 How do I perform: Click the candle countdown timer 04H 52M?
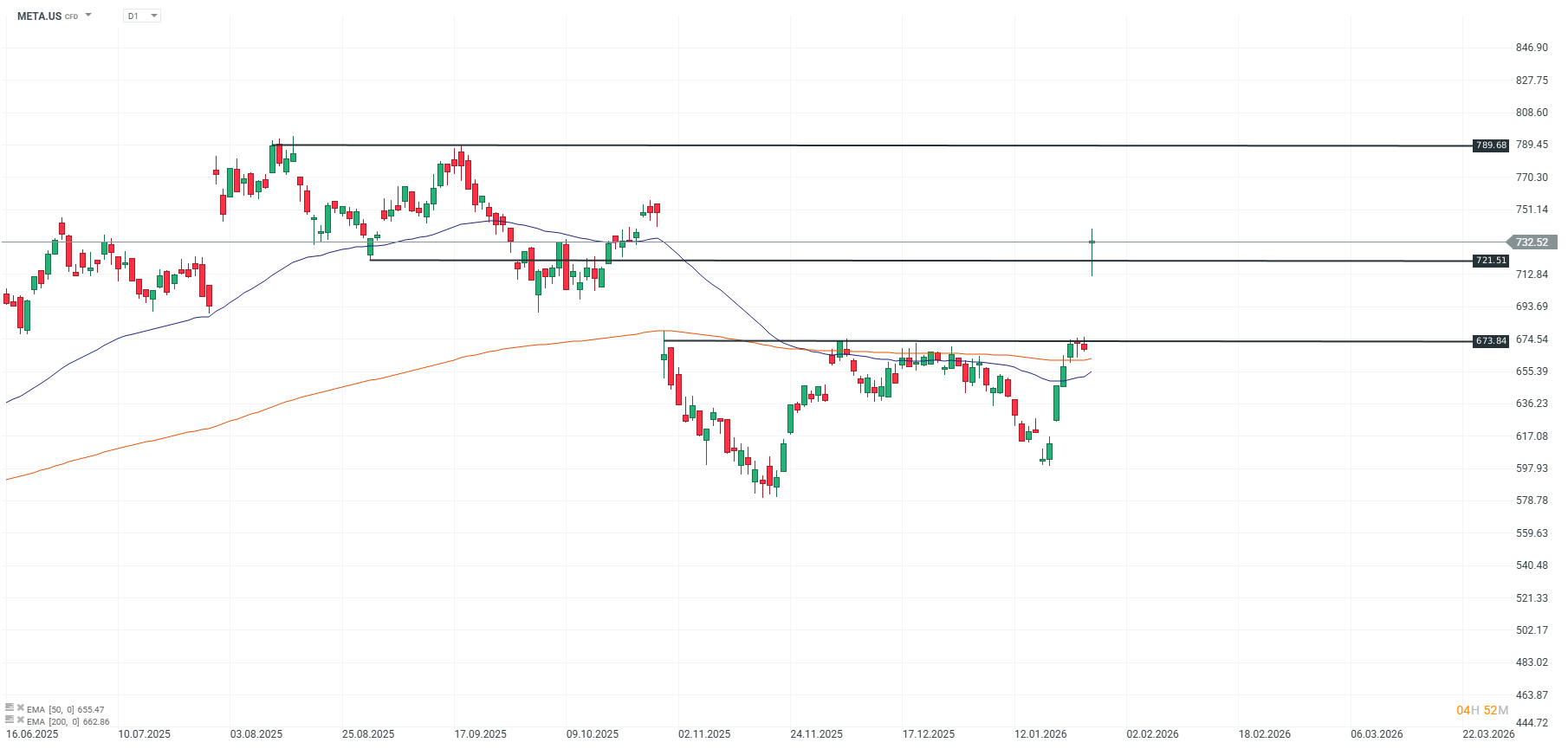[1482, 711]
